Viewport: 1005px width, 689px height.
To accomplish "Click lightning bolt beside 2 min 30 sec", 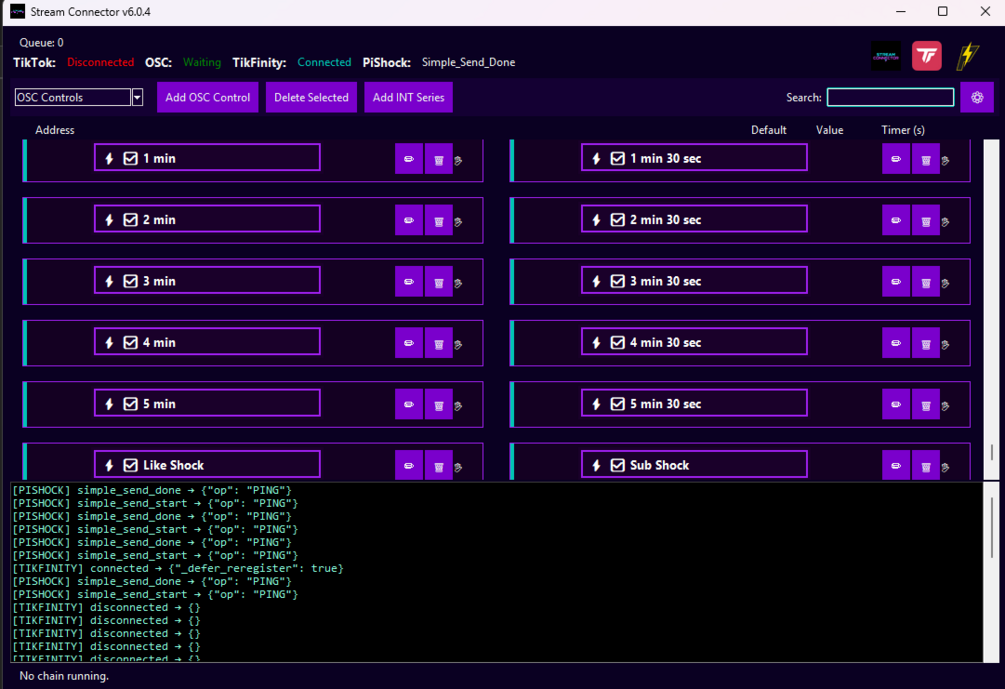I will 597,220.
